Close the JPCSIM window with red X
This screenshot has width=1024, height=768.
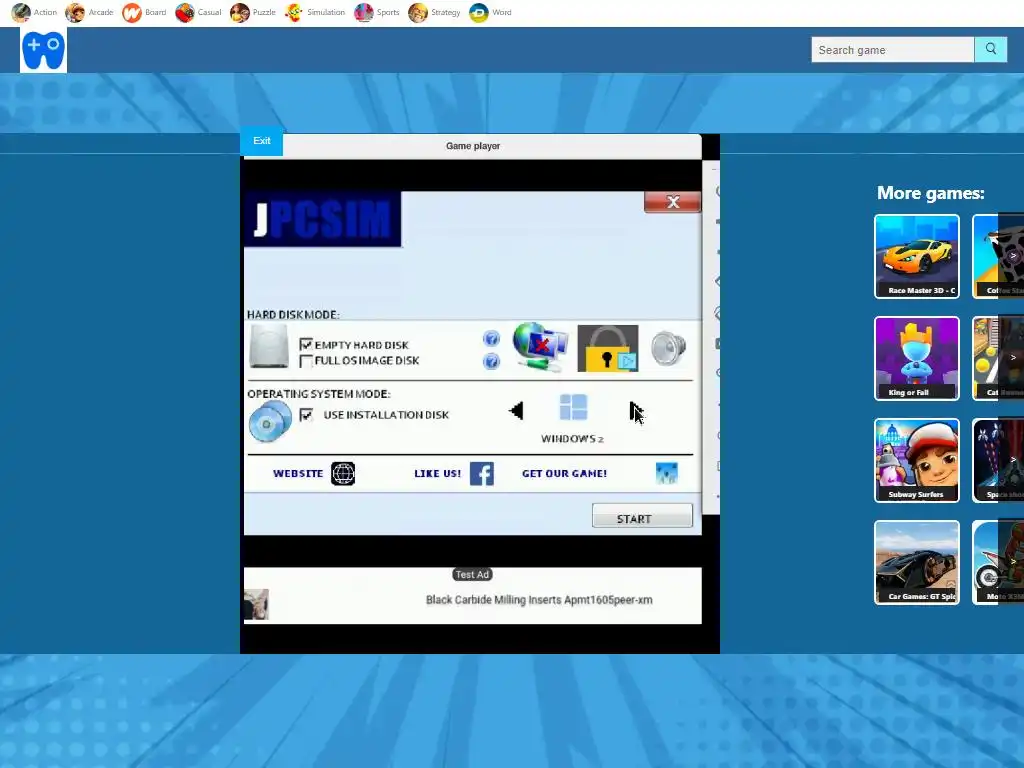tap(673, 202)
